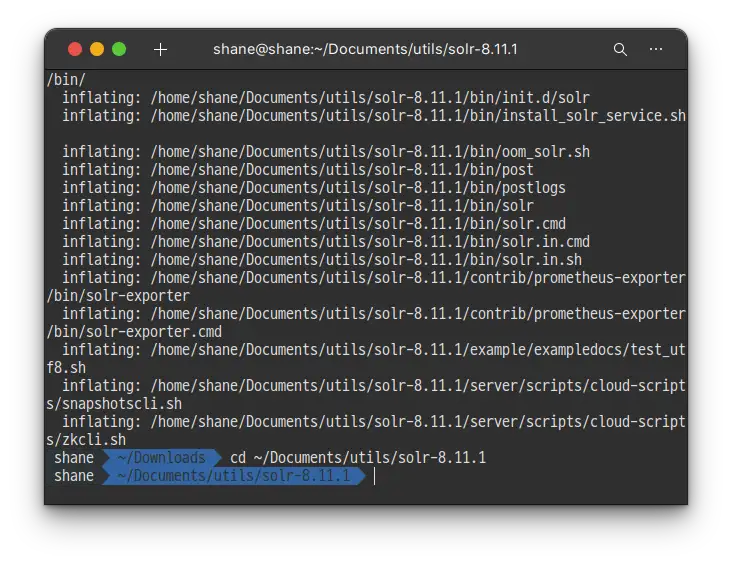The height and width of the screenshot is (565, 732).
Task: Click the wrapped text s/zkcli.sh
Action: tap(86, 439)
